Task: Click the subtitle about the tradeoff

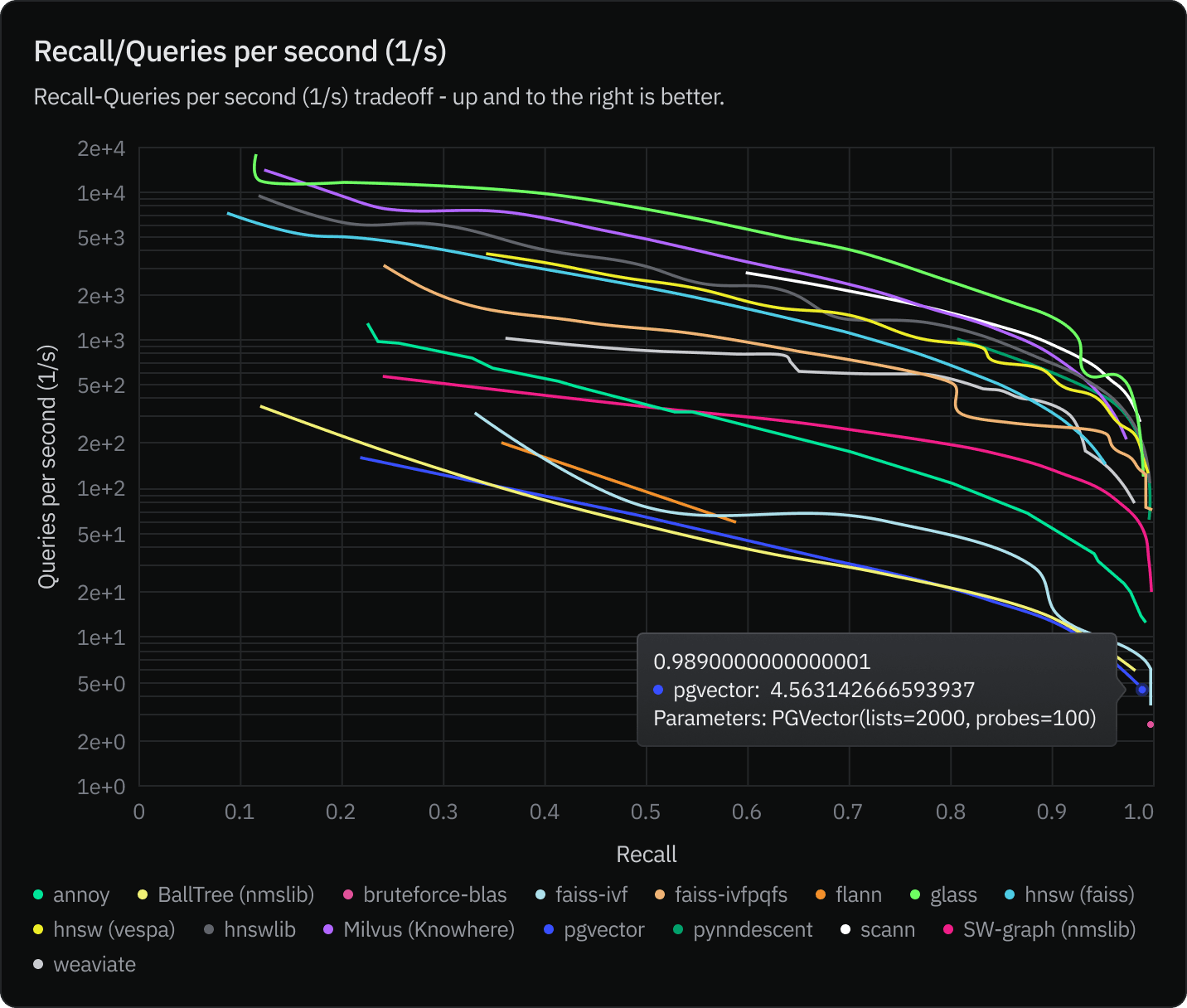Action: (x=379, y=97)
